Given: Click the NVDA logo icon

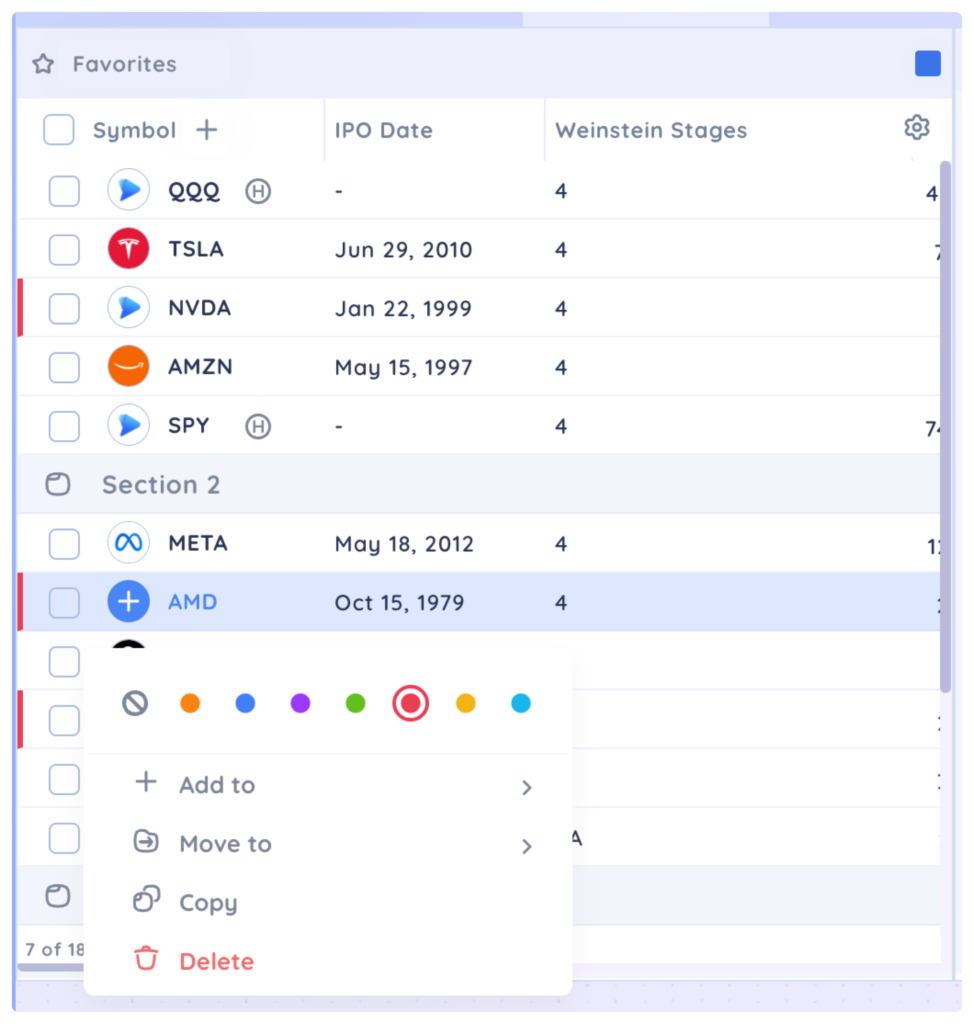Looking at the screenshot, I should (x=129, y=308).
